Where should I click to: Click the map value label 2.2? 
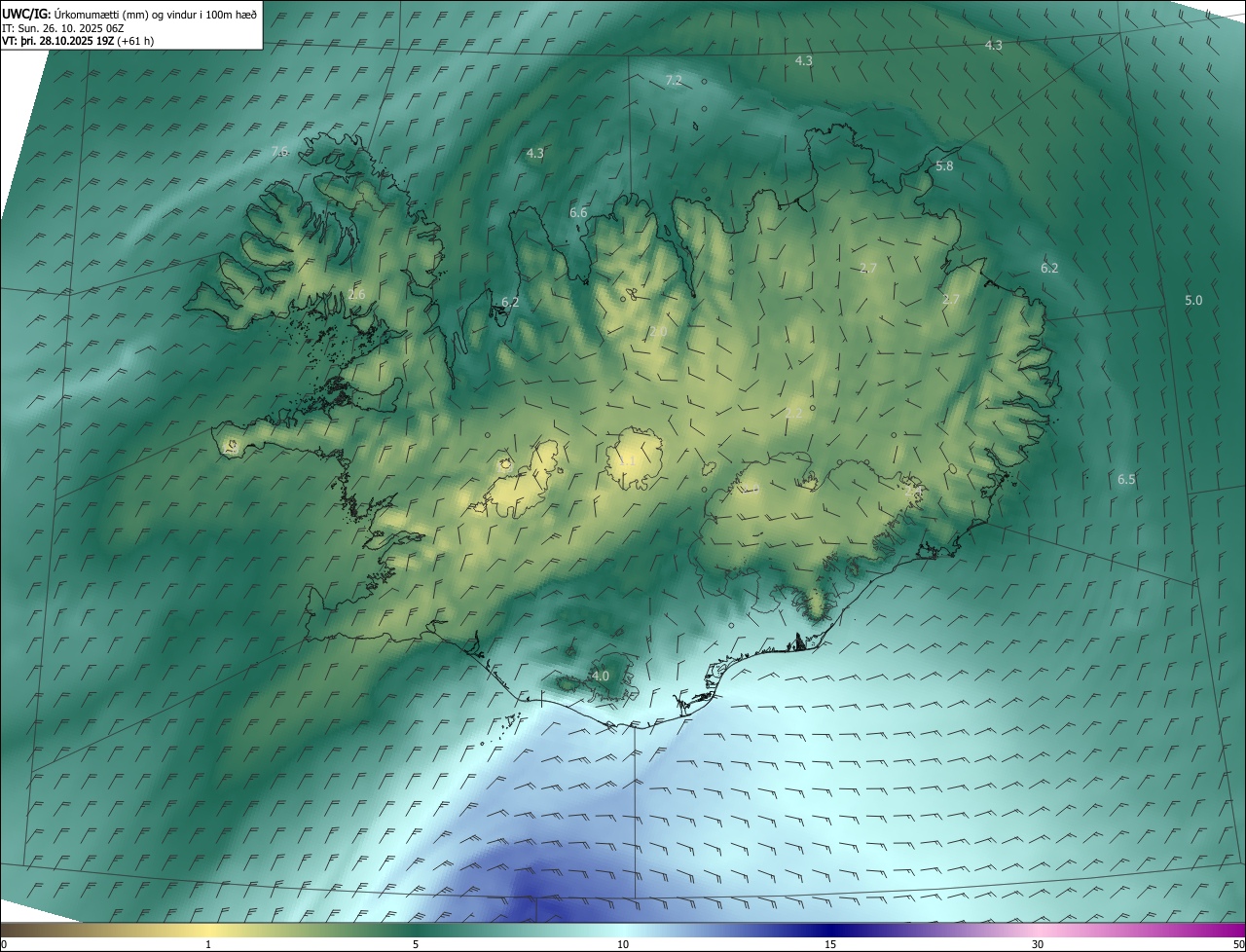coord(793,413)
